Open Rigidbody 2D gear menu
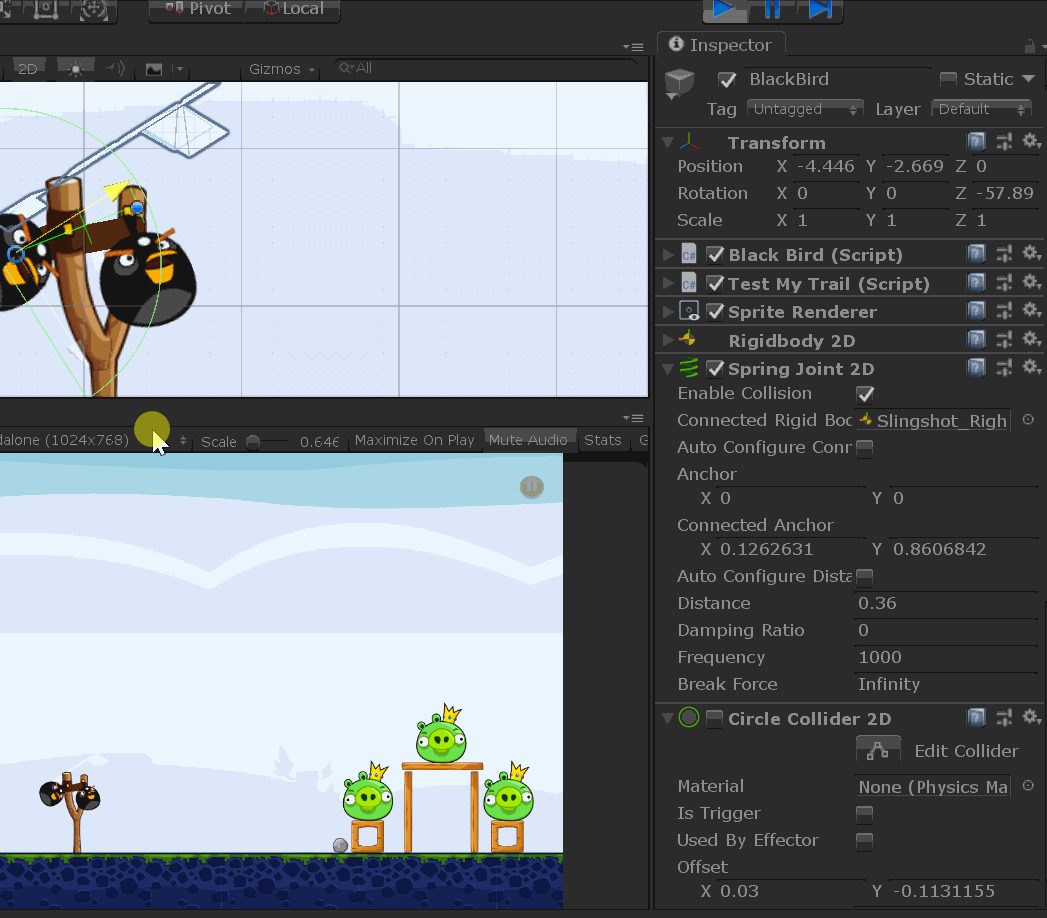 (x=1031, y=339)
